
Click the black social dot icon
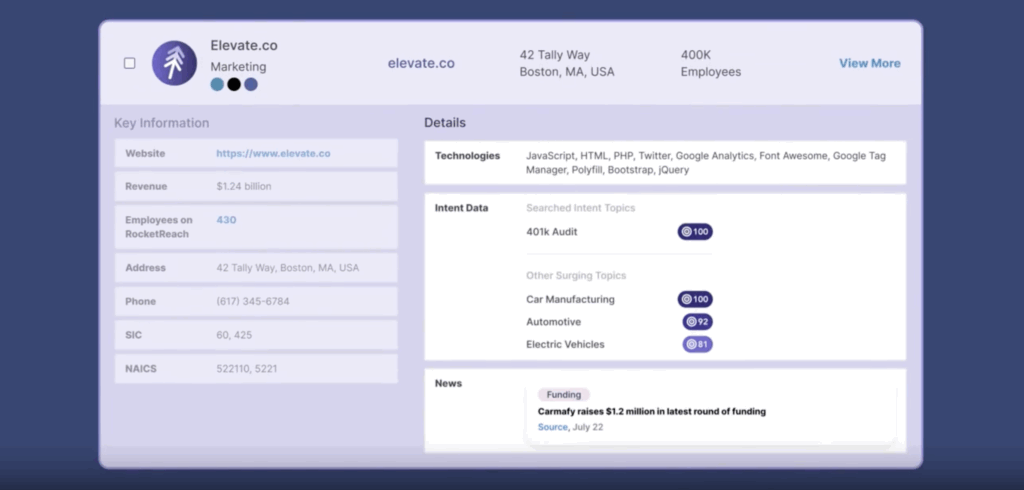pyautogui.click(x=234, y=85)
